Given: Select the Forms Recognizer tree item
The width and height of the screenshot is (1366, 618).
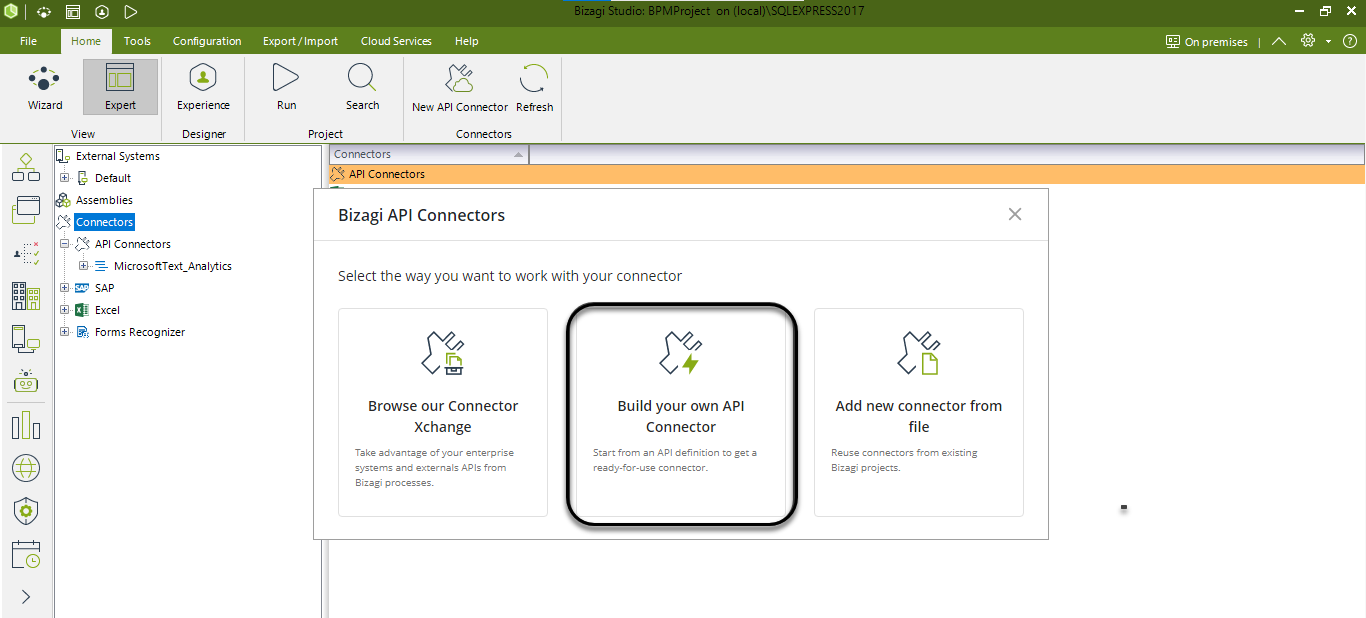Looking at the screenshot, I should [140, 332].
